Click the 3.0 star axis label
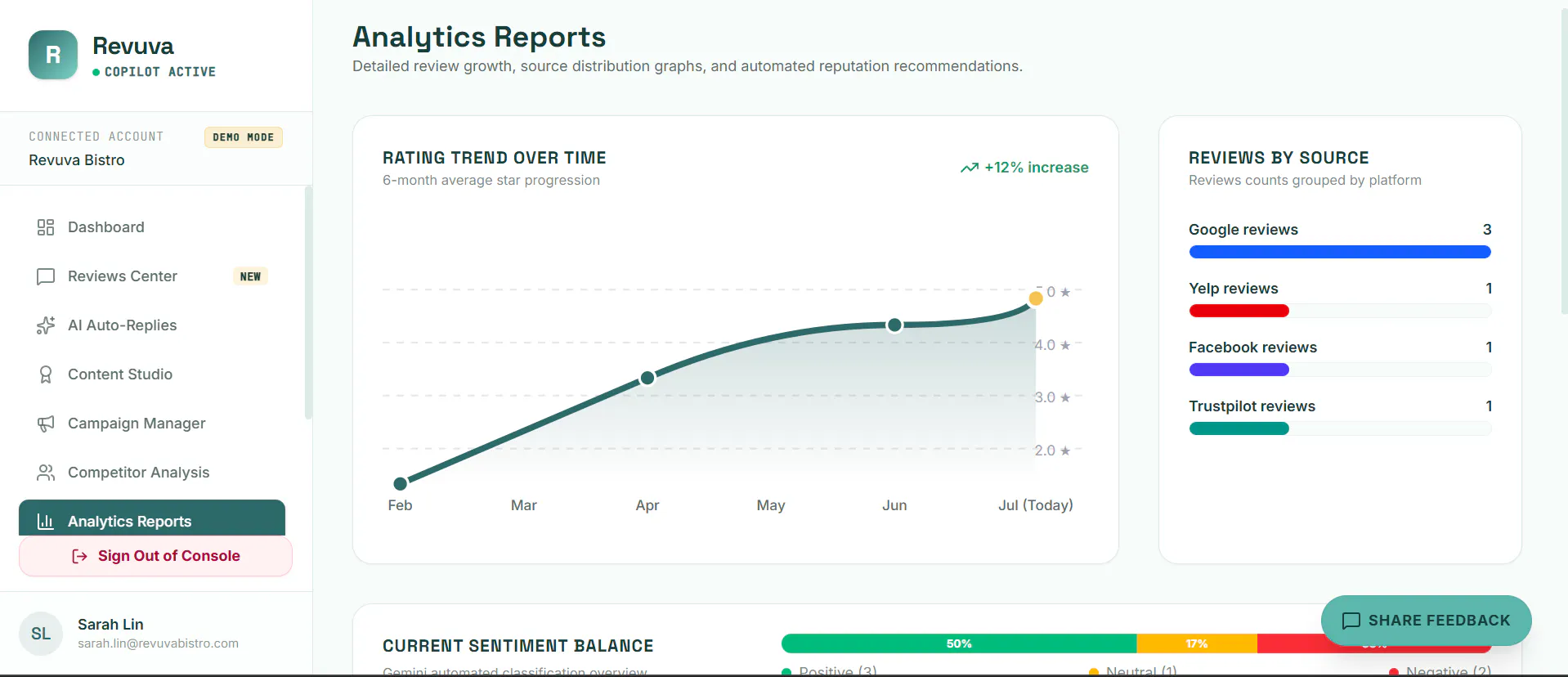 (1052, 397)
